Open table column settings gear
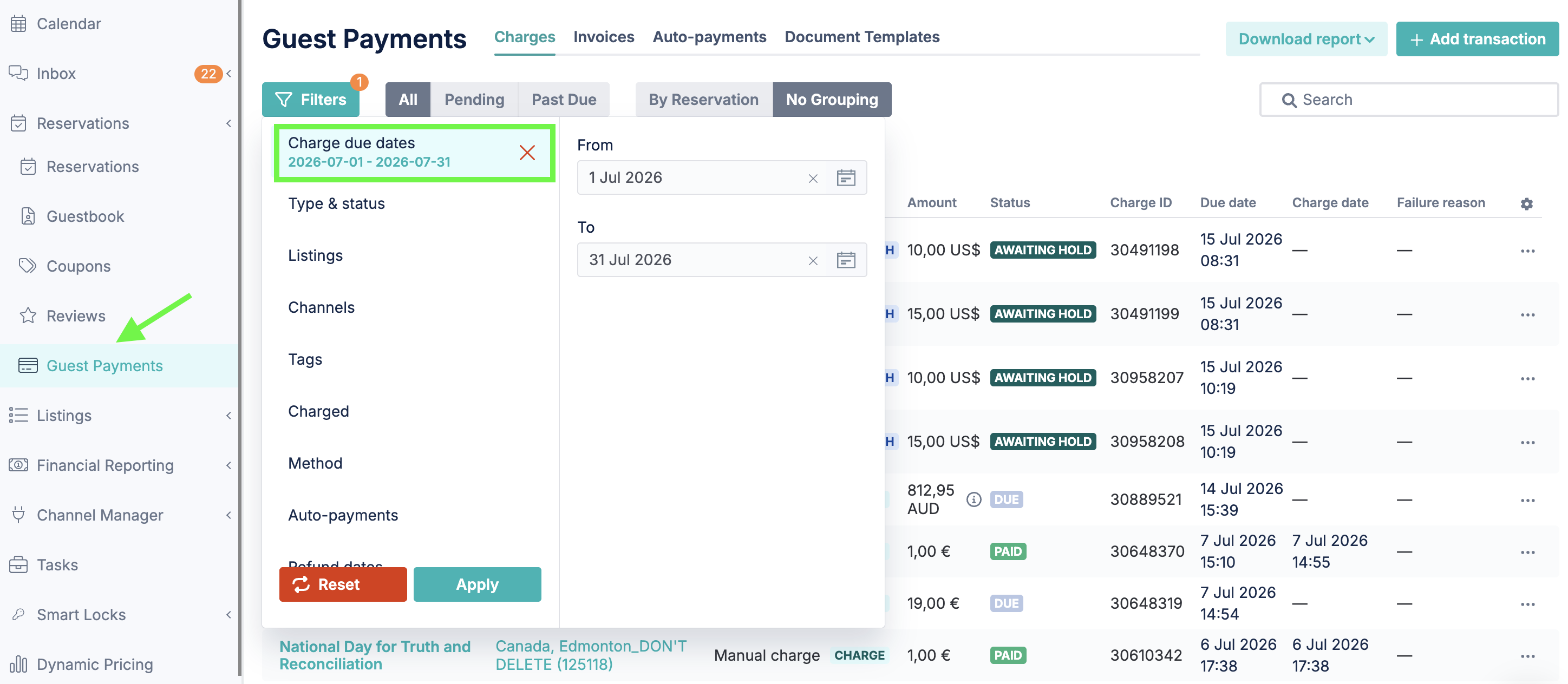The width and height of the screenshot is (1568, 684). [1526, 204]
